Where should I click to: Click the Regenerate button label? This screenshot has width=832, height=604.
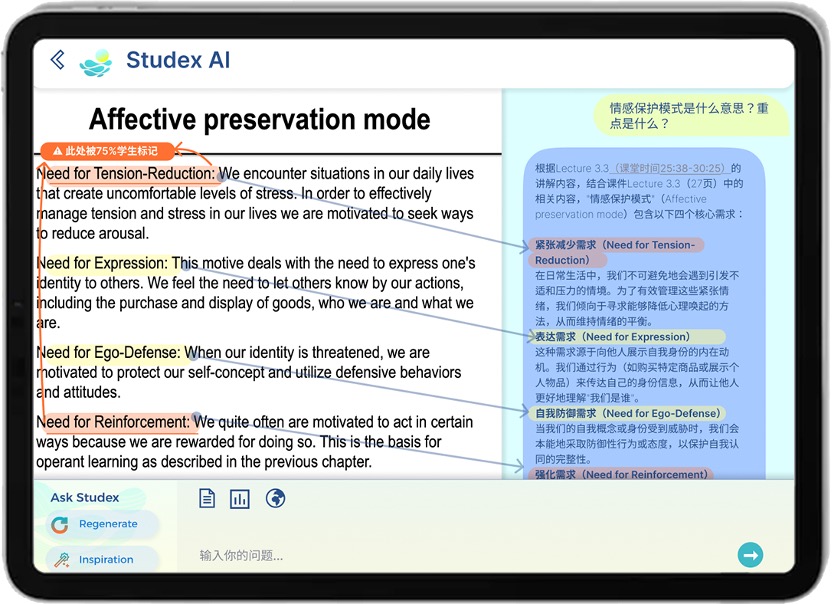[108, 524]
